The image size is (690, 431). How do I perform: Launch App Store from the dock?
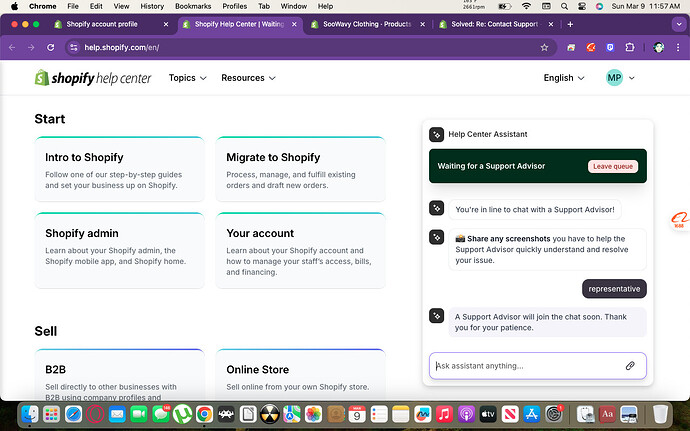(x=532, y=414)
